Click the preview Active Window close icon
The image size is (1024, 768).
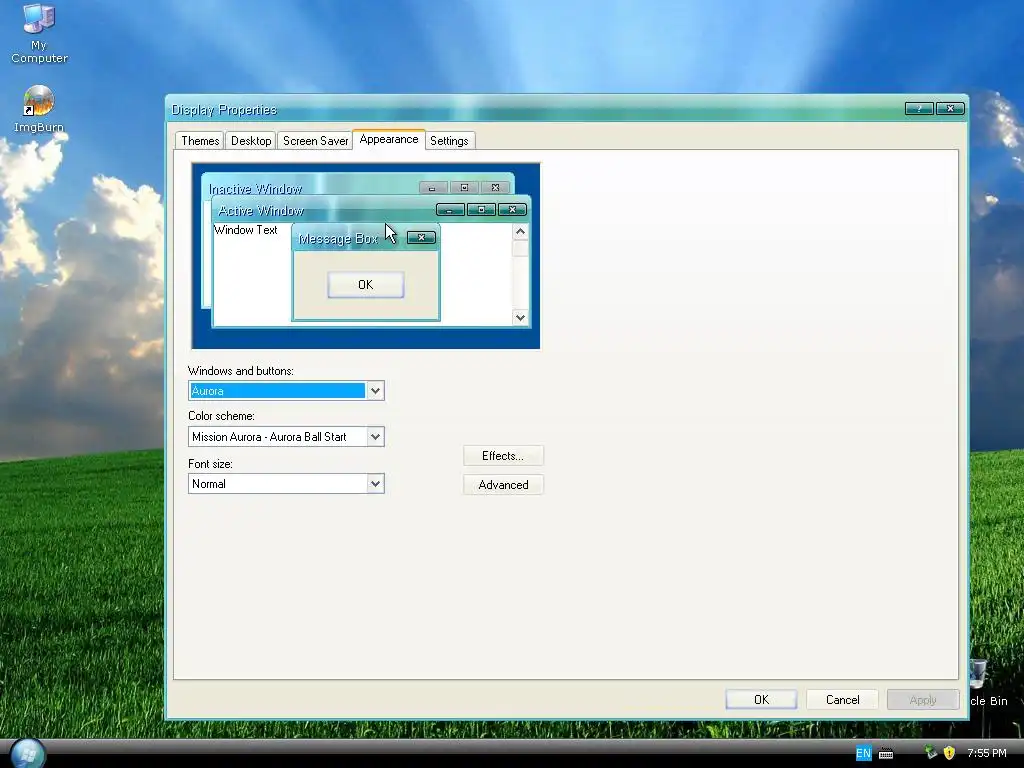(x=513, y=210)
